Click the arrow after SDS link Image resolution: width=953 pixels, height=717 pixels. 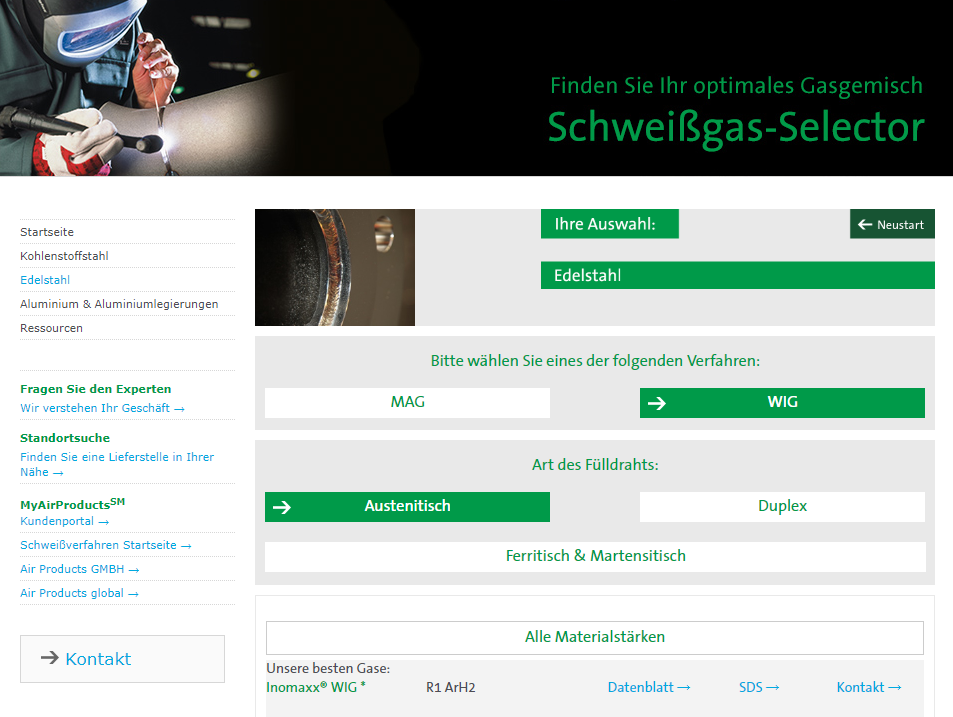(x=772, y=688)
